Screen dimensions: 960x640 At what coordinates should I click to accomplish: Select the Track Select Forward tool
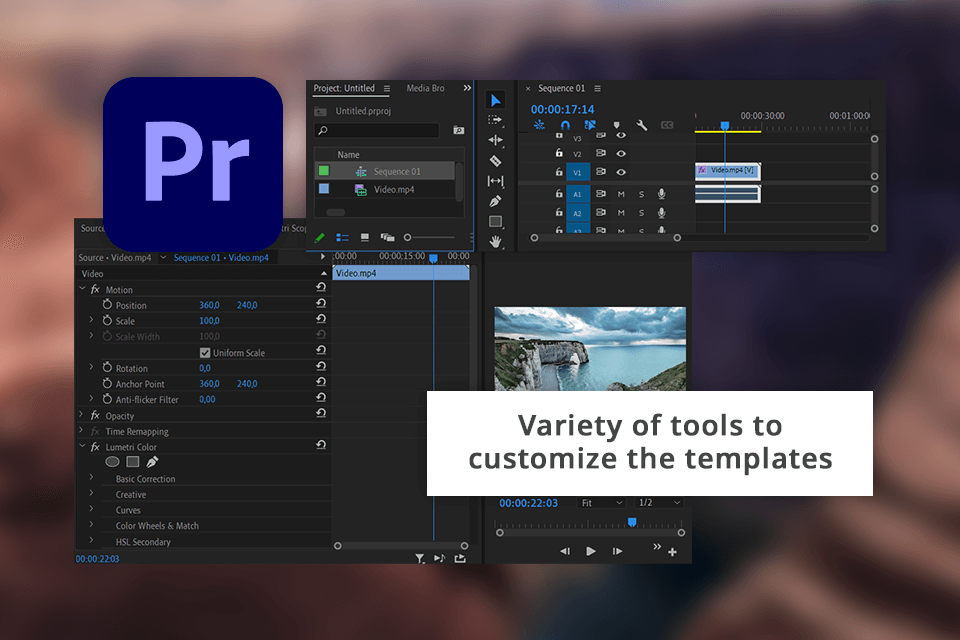click(495, 120)
